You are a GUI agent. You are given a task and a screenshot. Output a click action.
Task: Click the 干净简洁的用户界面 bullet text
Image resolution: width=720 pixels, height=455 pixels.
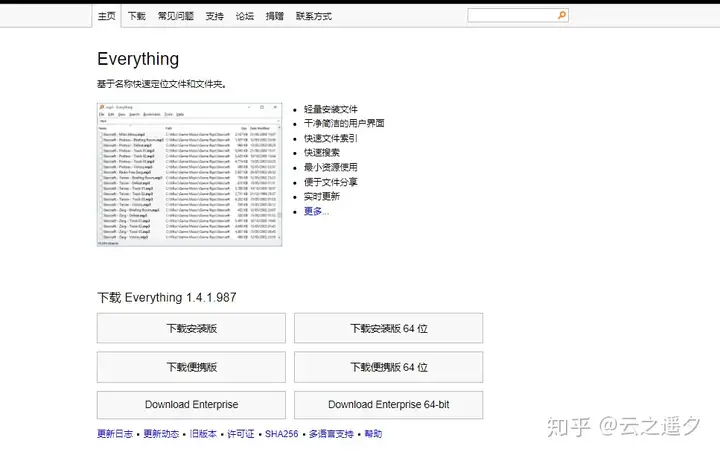pos(344,123)
